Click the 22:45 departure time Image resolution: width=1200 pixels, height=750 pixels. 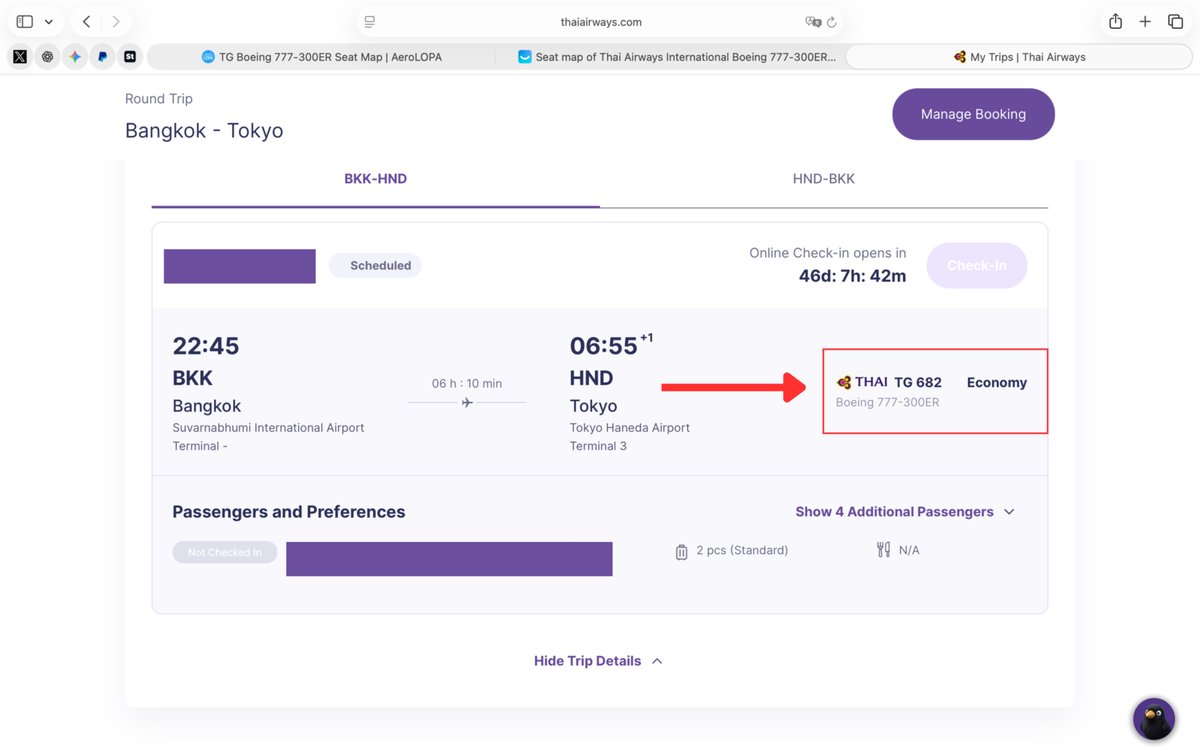[x=206, y=346]
